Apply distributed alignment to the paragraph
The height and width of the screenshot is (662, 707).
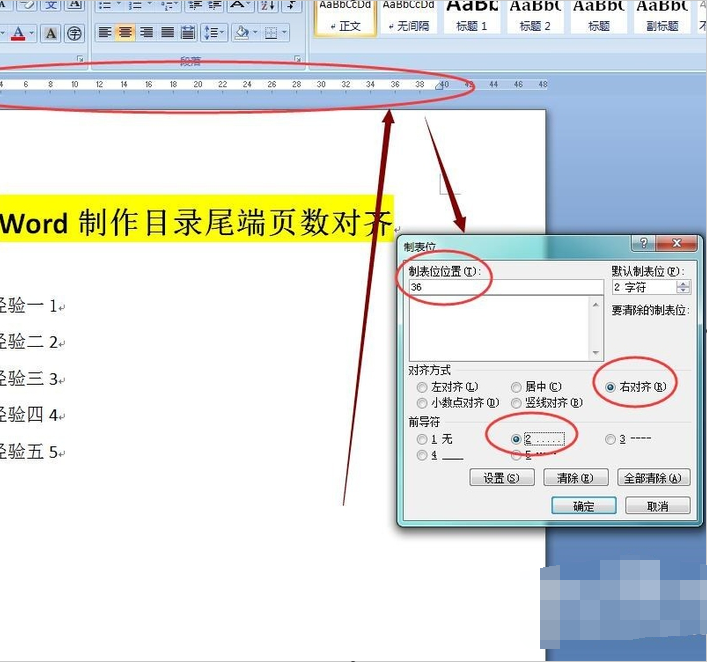click(x=188, y=32)
